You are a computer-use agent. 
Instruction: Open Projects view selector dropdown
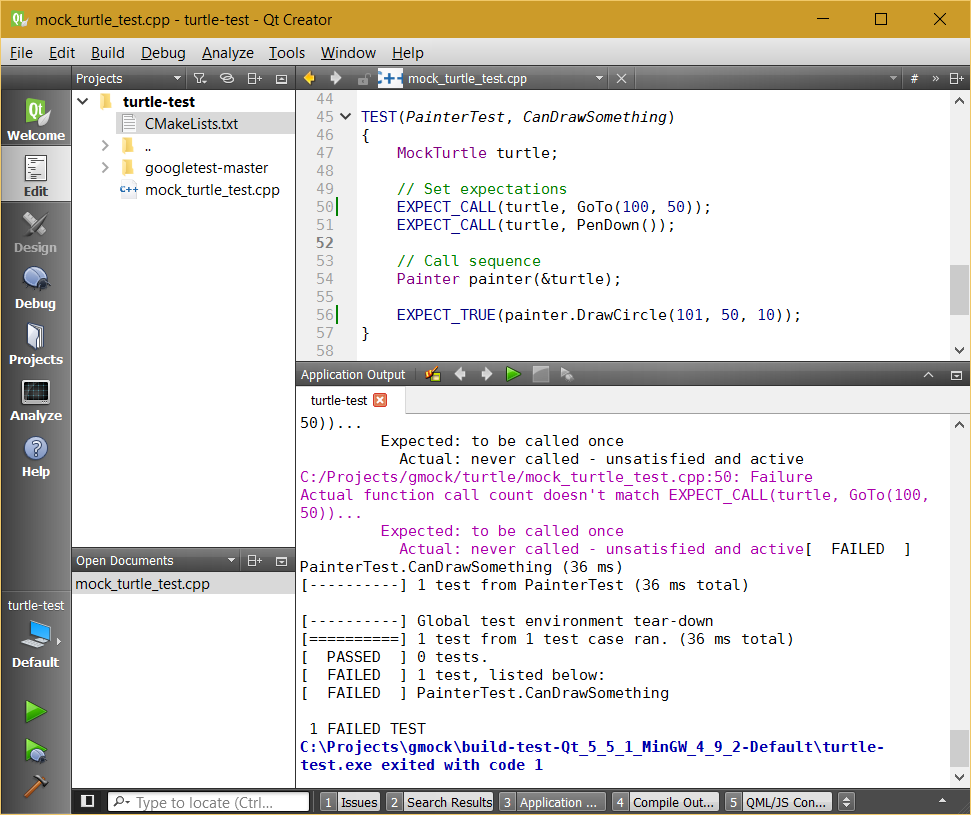pyautogui.click(x=128, y=79)
